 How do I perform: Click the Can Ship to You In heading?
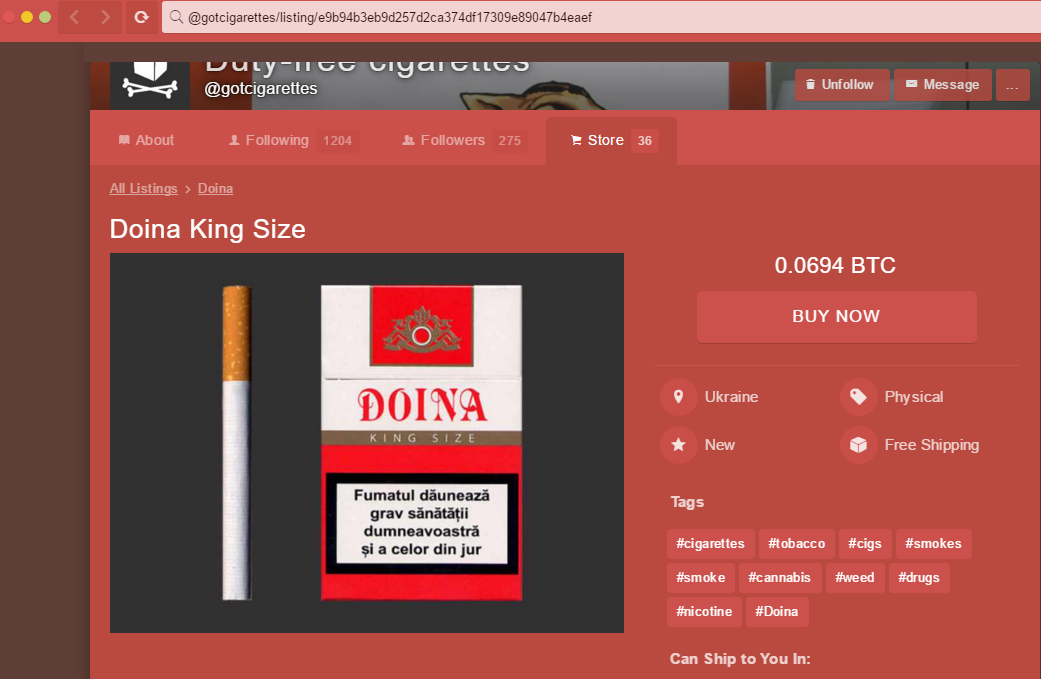click(740, 658)
